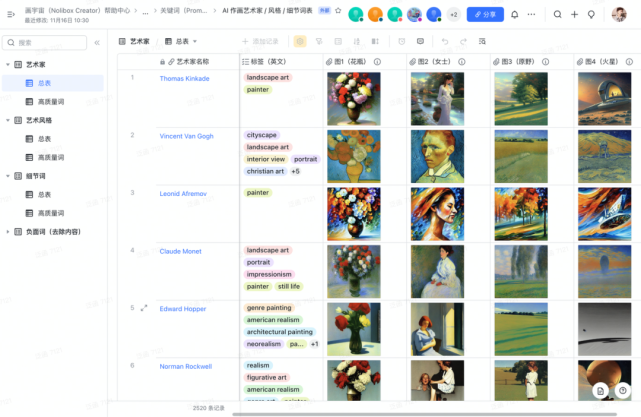The image size is (641, 417).
Task: Open the sort tool icon
Action: point(356,41)
